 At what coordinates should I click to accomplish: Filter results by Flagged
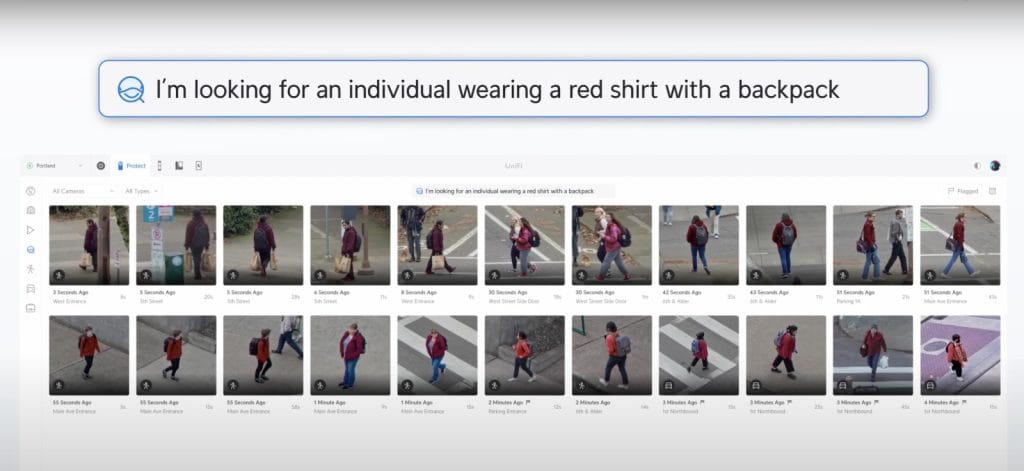coord(963,191)
